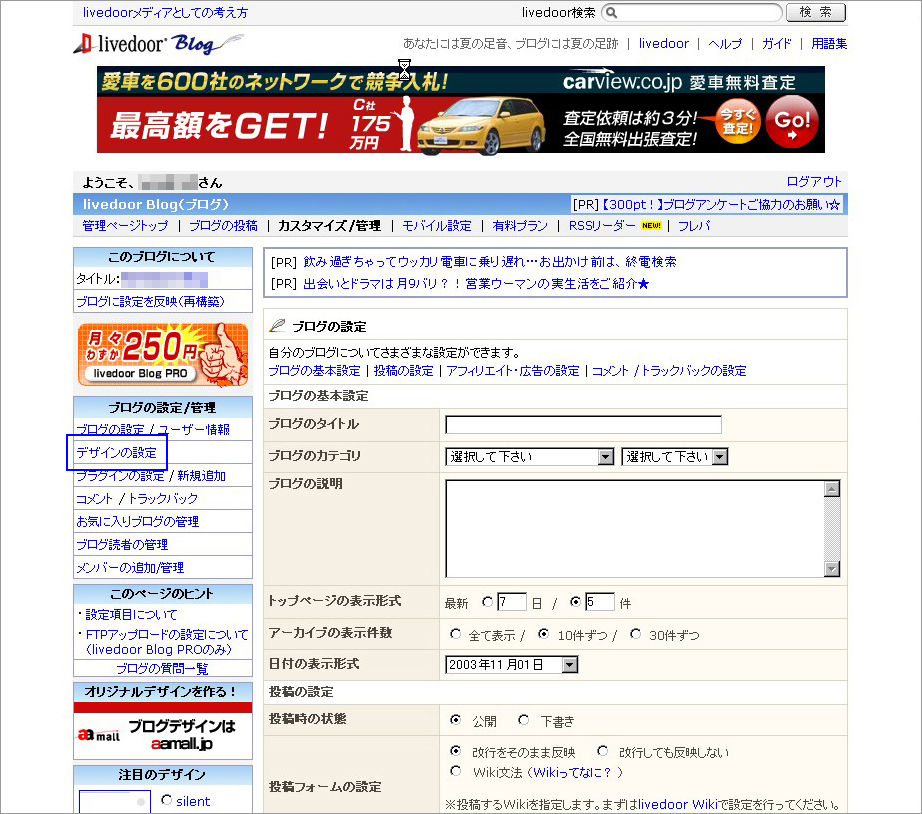Open the second ブログのカテゴリ dropdown

pyautogui.click(x=674, y=457)
